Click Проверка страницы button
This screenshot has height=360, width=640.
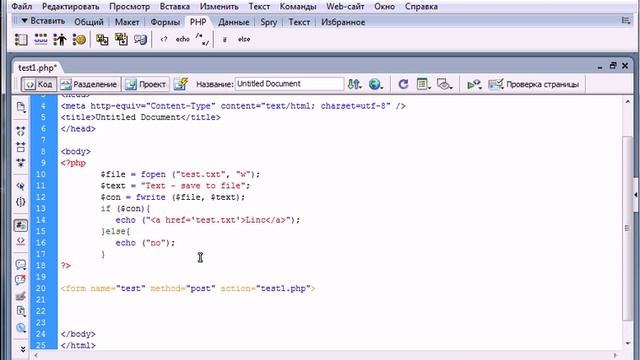click(534, 84)
